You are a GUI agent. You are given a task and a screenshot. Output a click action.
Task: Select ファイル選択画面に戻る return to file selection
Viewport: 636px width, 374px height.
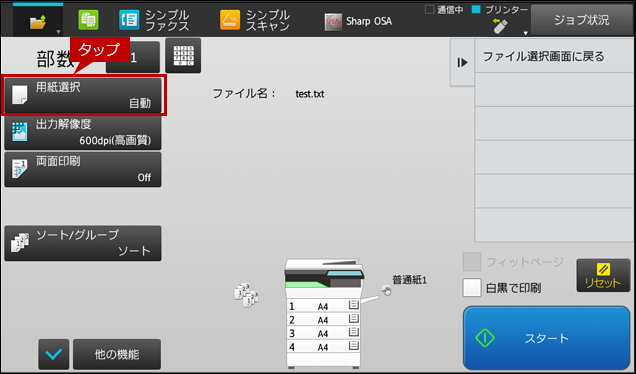click(x=554, y=56)
